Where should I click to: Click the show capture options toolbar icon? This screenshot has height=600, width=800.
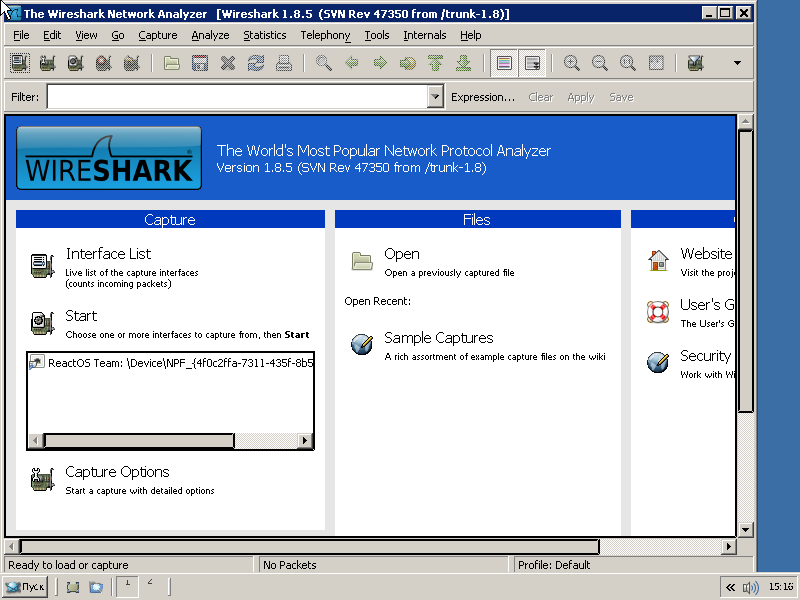[48, 63]
